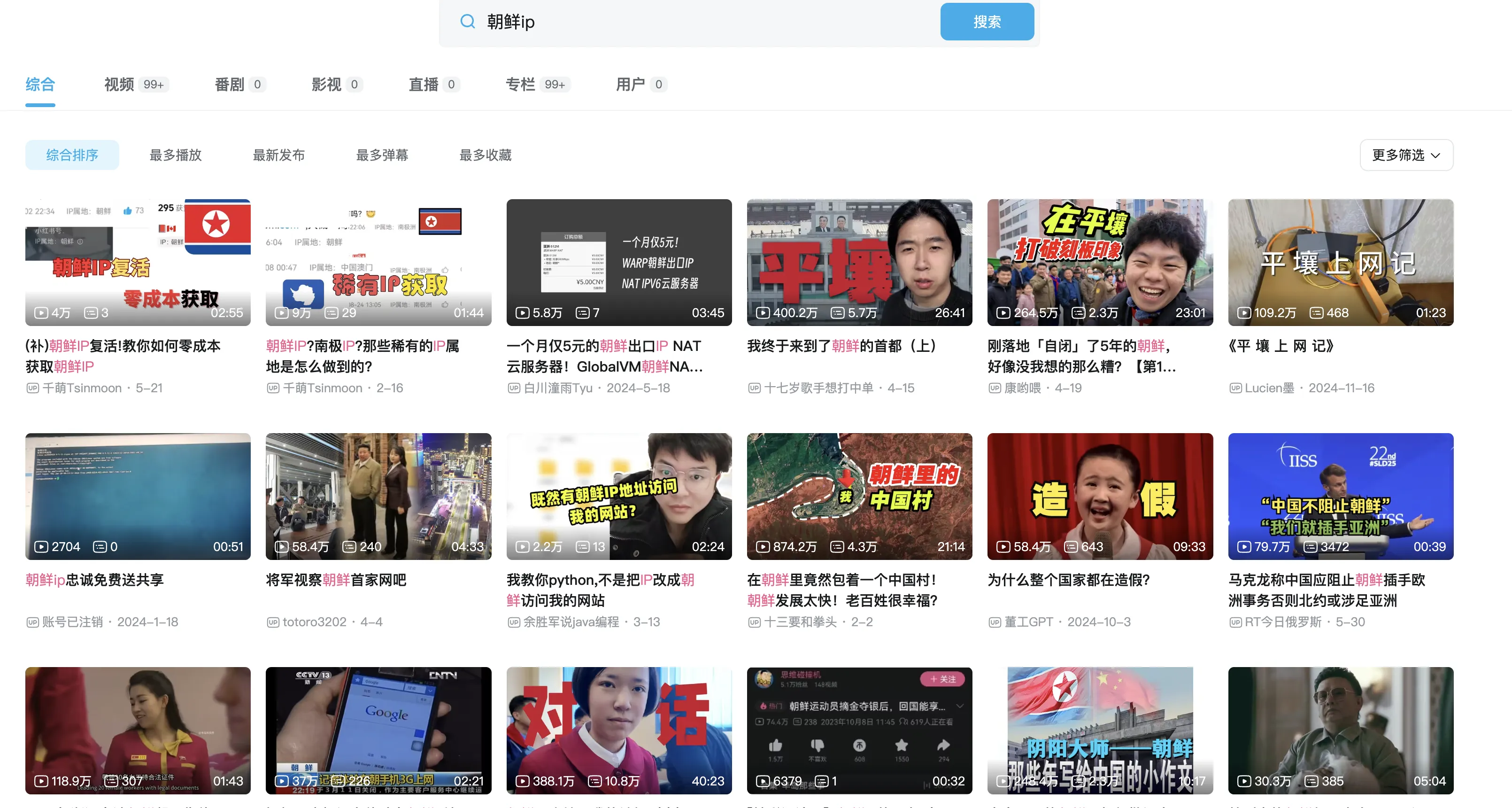Sort results by 最多播放
This screenshot has width=1512, height=808.
(x=176, y=155)
